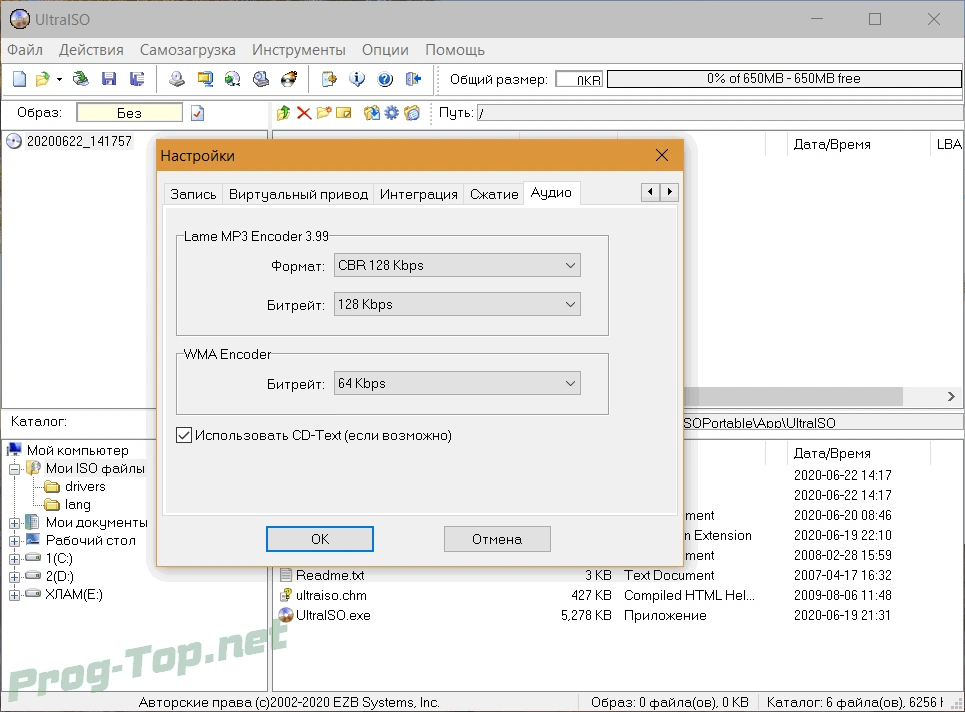Toggle the Использовать CD-Text checkbox

[x=183, y=435]
